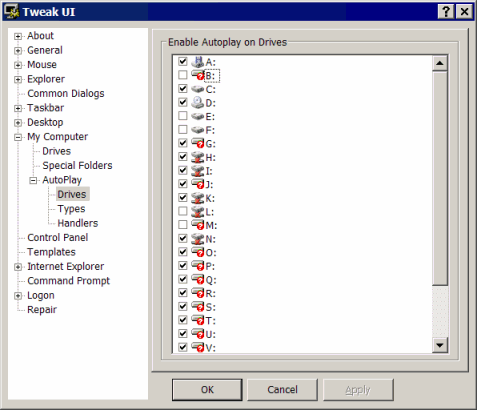Viewport: 477px width, 410px height.
Task: Select Templates in the tree
Action: [51, 252]
